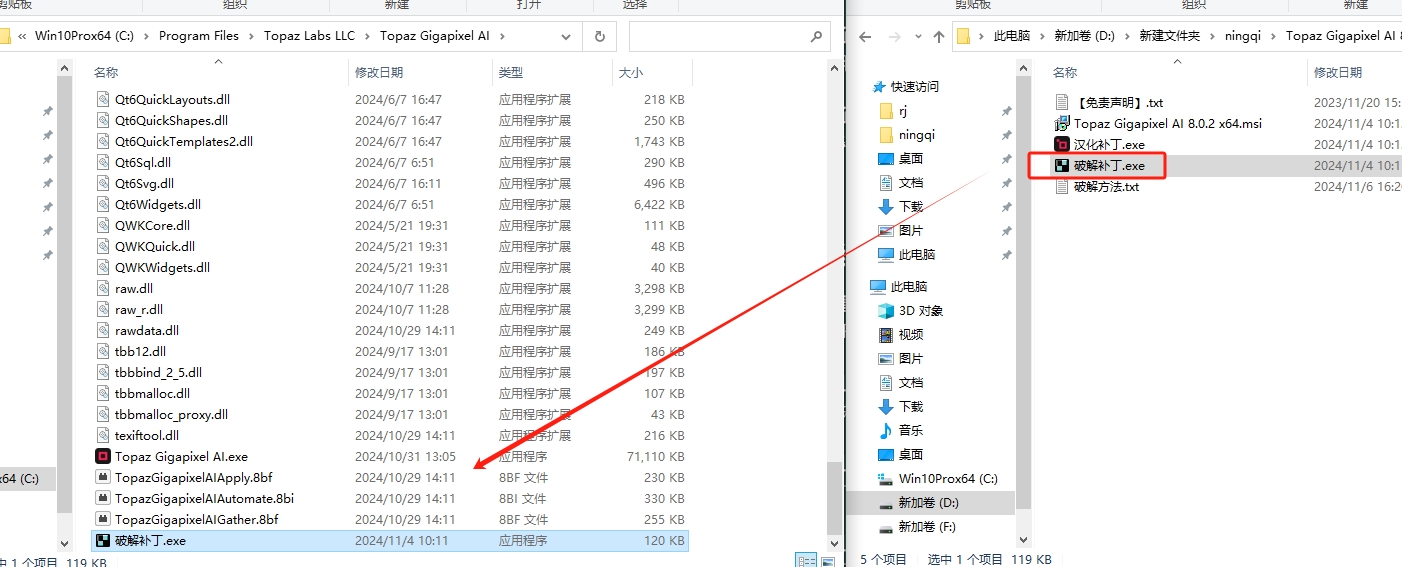Open recent locations dropdown in right window
Image resolution: width=1402 pixels, height=567 pixels.
click(918, 37)
